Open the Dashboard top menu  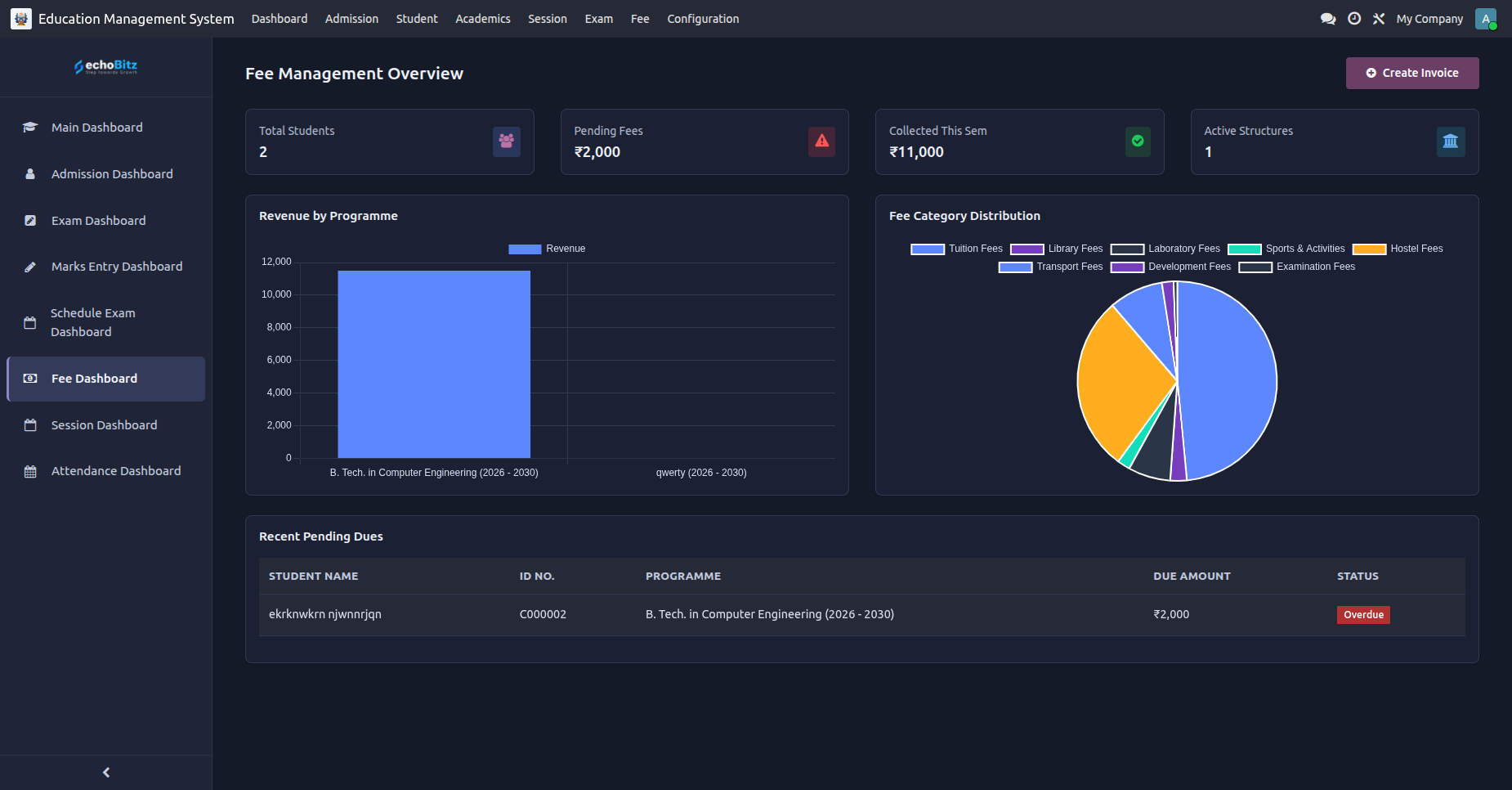[280, 19]
